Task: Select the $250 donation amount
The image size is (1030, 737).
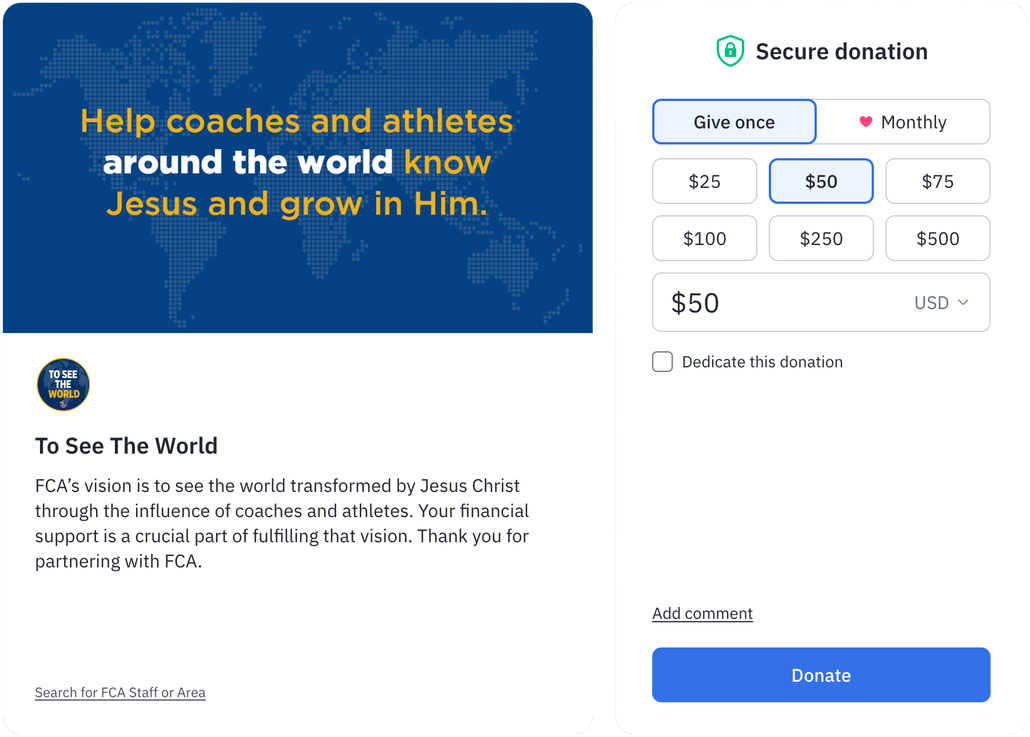Action: point(821,239)
